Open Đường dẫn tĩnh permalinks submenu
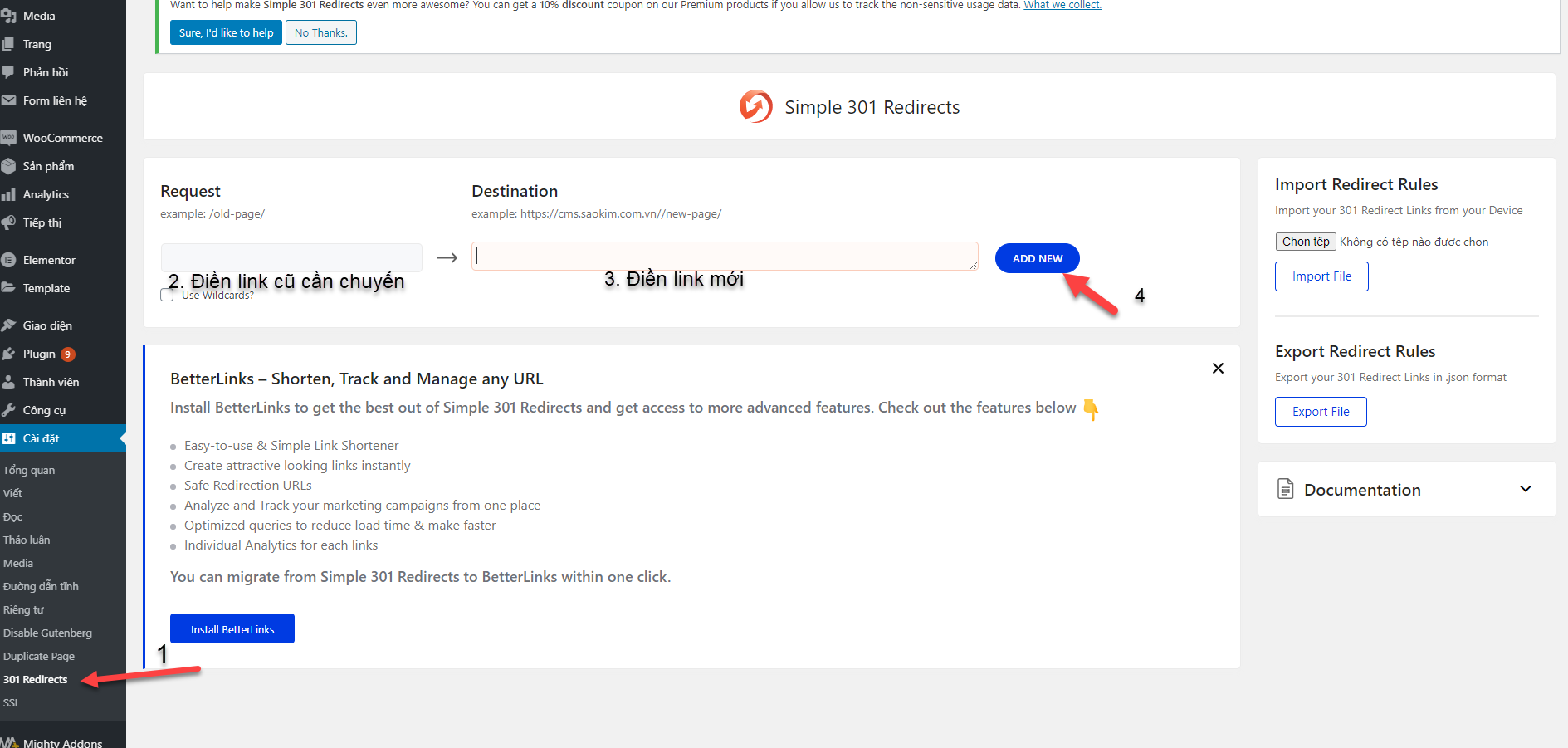This screenshot has height=748, width=1568. [41, 586]
